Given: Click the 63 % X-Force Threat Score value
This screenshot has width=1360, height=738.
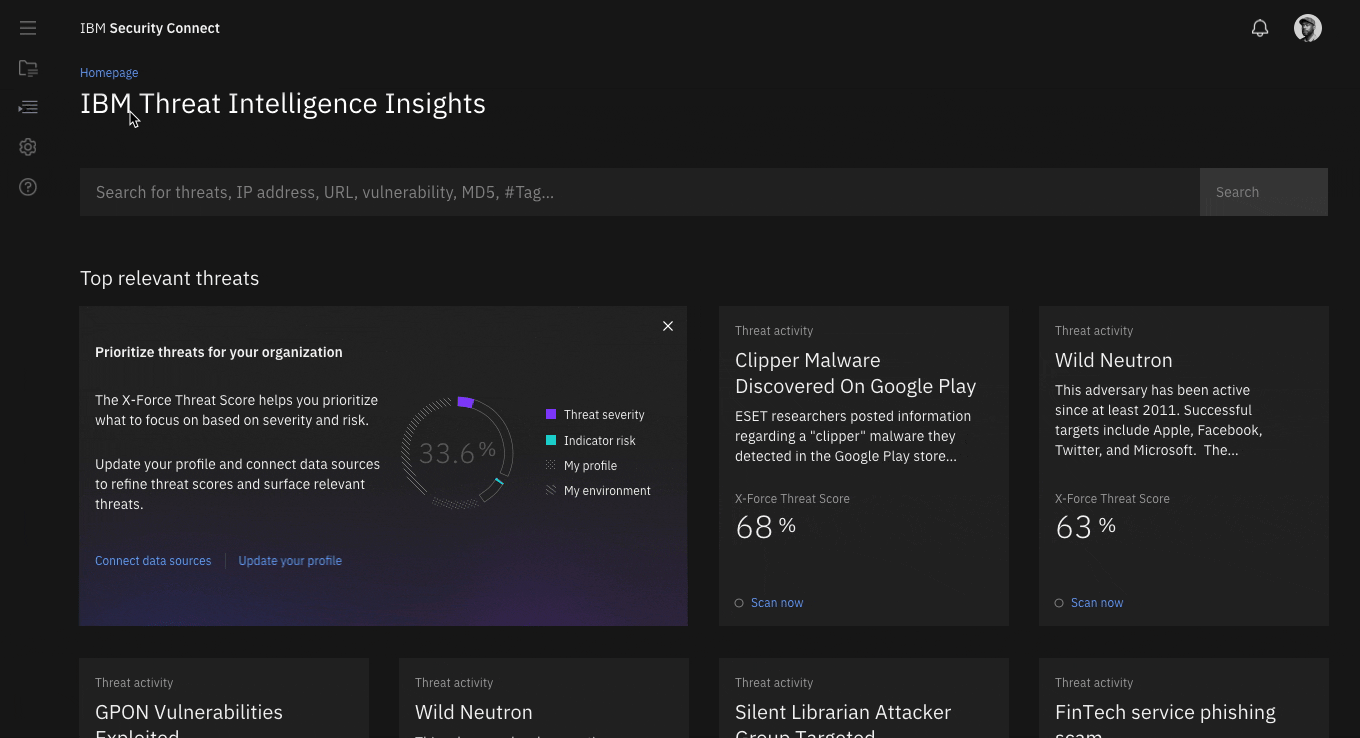Looking at the screenshot, I should tap(1086, 527).
